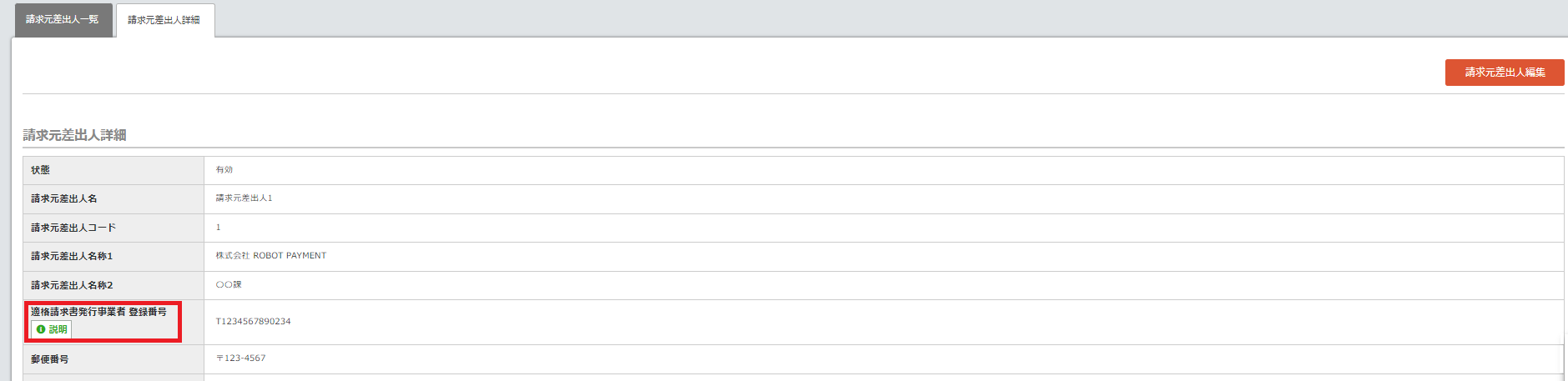Viewport: 1568px width, 381px height.
Task: Click the 請求元差出人名 row label
Action: (x=64, y=199)
